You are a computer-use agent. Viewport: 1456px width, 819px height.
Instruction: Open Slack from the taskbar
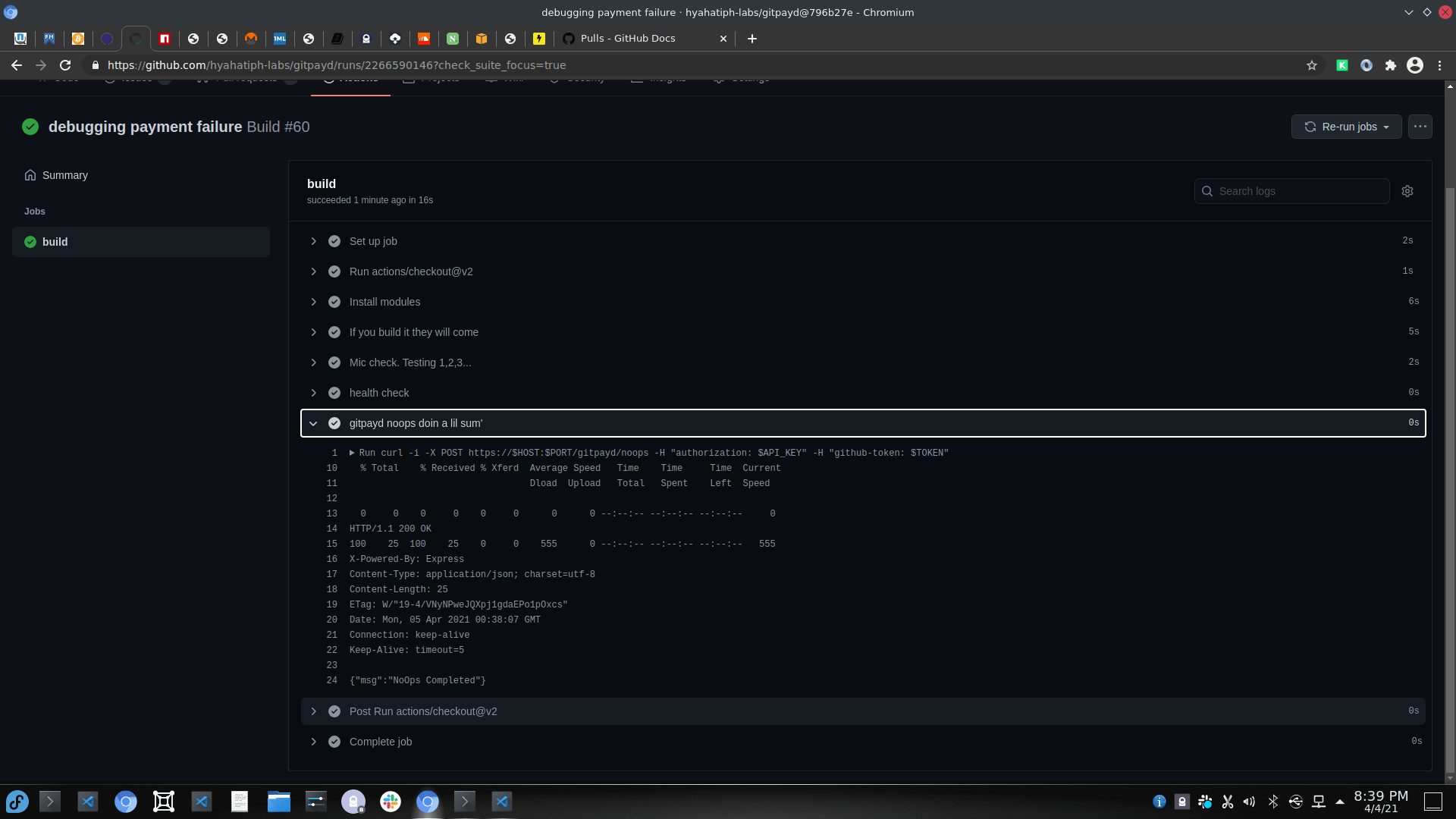pos(391,802)
